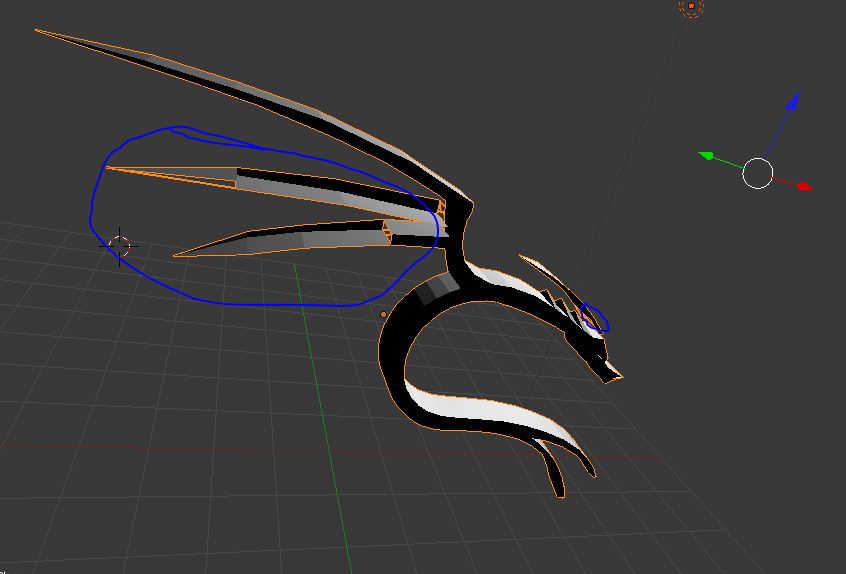Select the dragon mesh by its curved body
The image size is (846, 574).
pos(392,345)
